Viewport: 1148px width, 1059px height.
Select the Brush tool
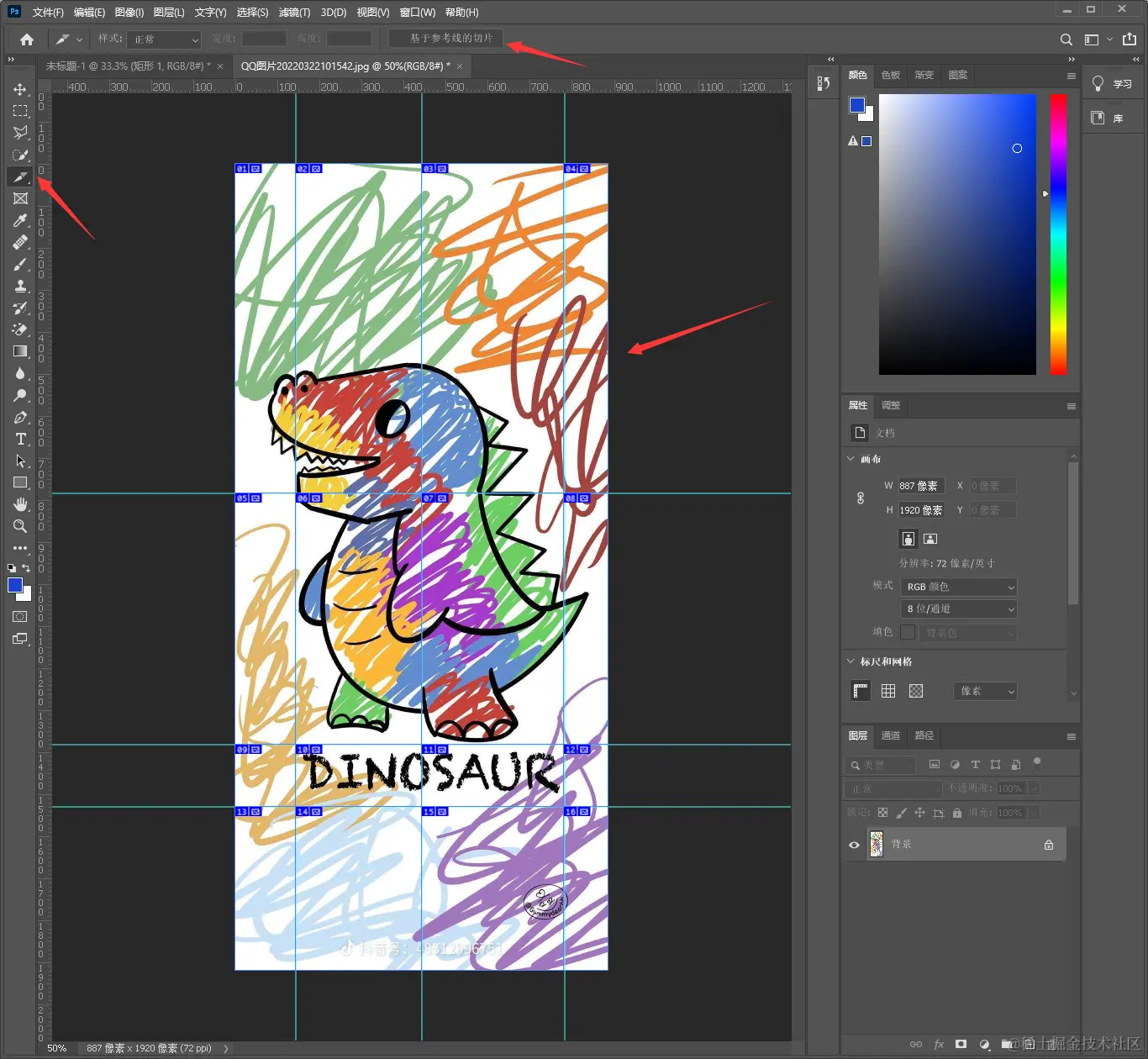pos(20,264)
